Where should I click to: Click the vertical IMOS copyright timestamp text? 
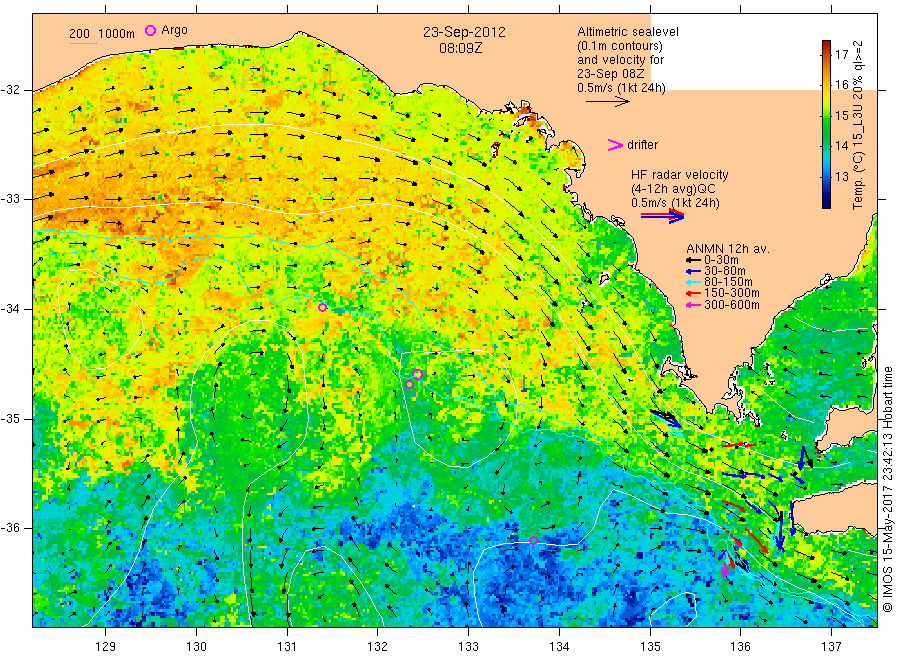click(888, 490)
